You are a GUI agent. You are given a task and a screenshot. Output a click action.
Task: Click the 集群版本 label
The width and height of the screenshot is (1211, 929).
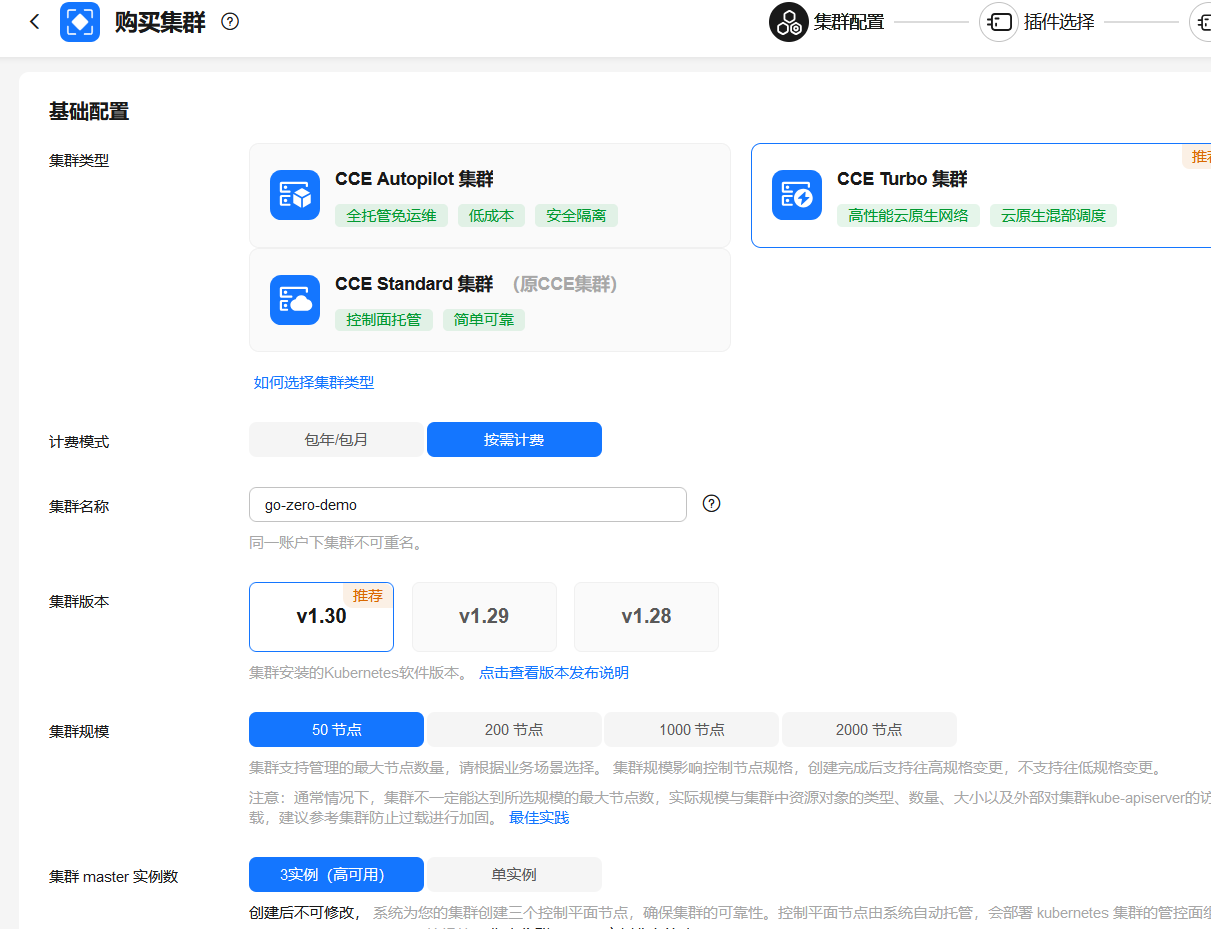point(79,601)
